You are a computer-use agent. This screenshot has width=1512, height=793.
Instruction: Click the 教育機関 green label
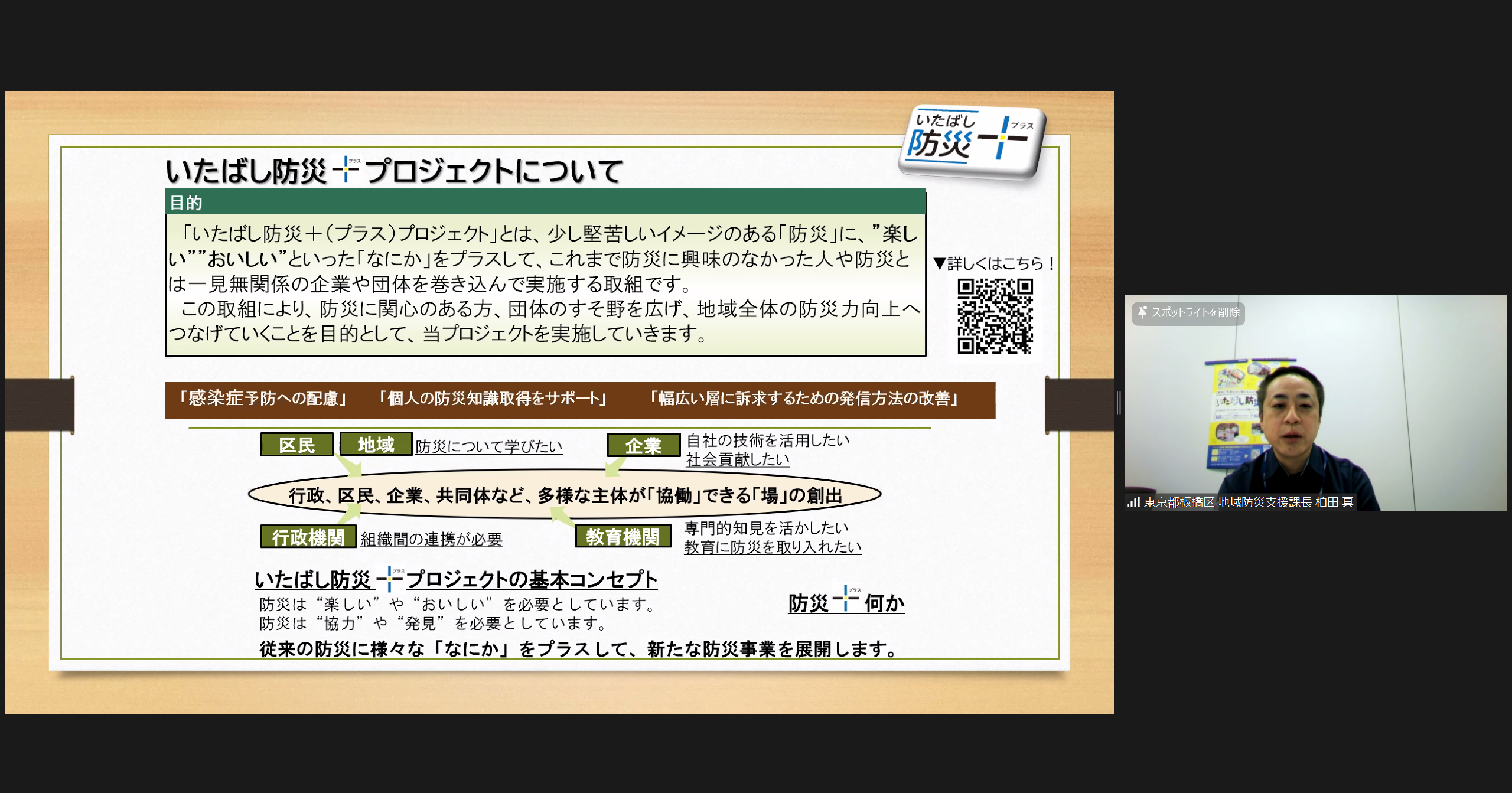623,536
